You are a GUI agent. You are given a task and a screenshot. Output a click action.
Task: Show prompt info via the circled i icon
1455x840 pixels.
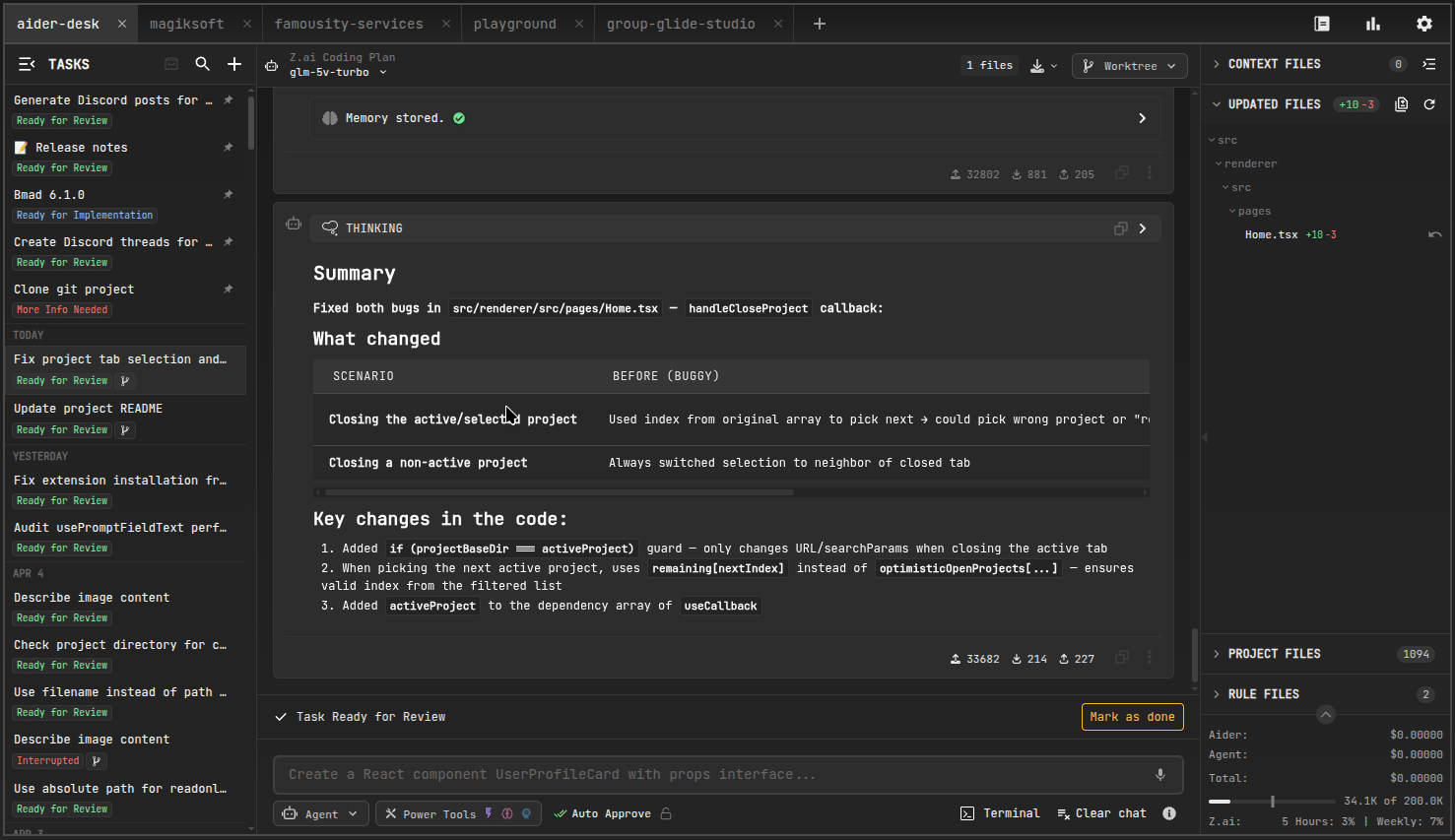[x=1169, y=813]
